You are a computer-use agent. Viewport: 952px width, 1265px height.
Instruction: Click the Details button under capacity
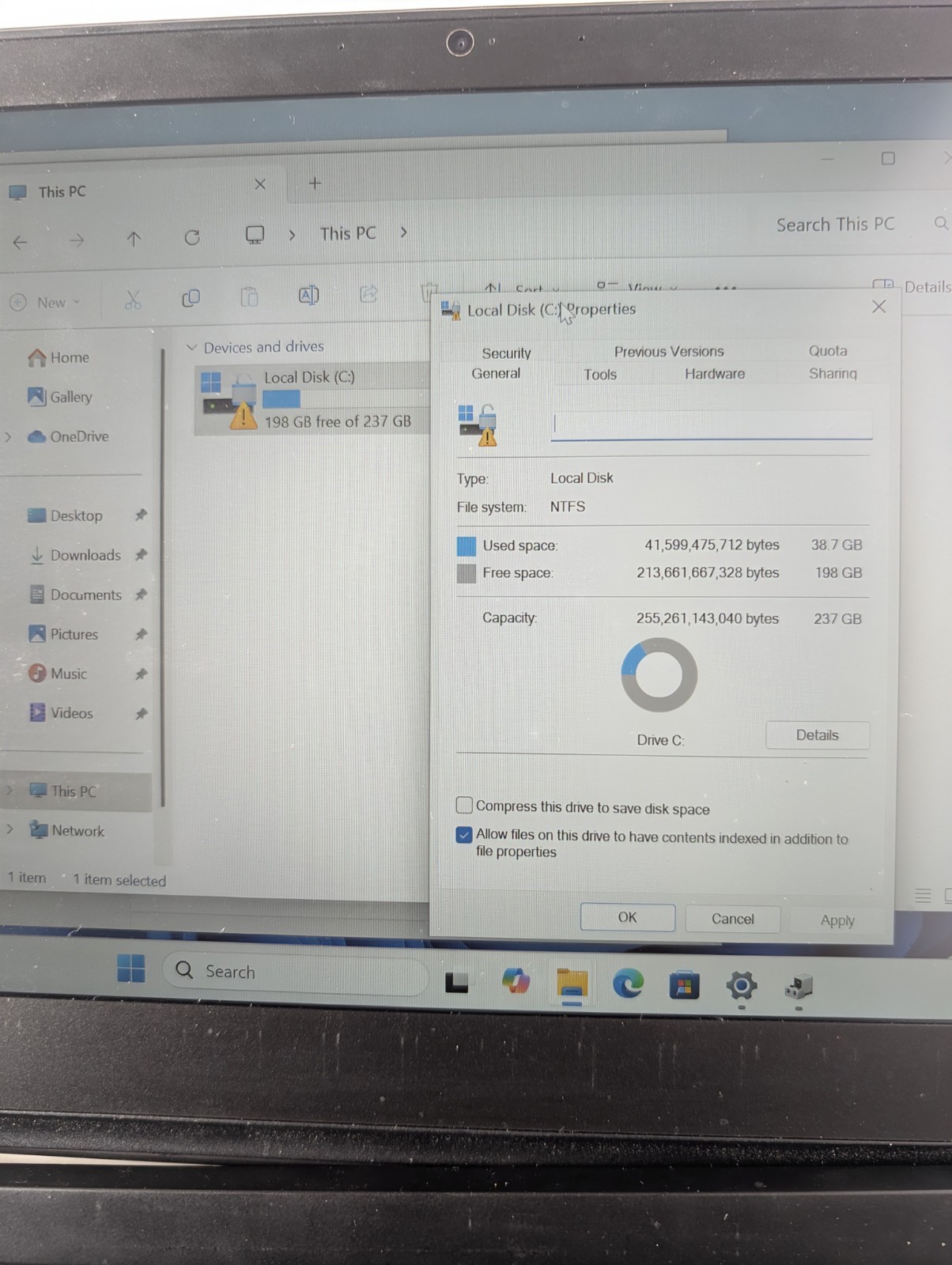(x=817, y=735)
